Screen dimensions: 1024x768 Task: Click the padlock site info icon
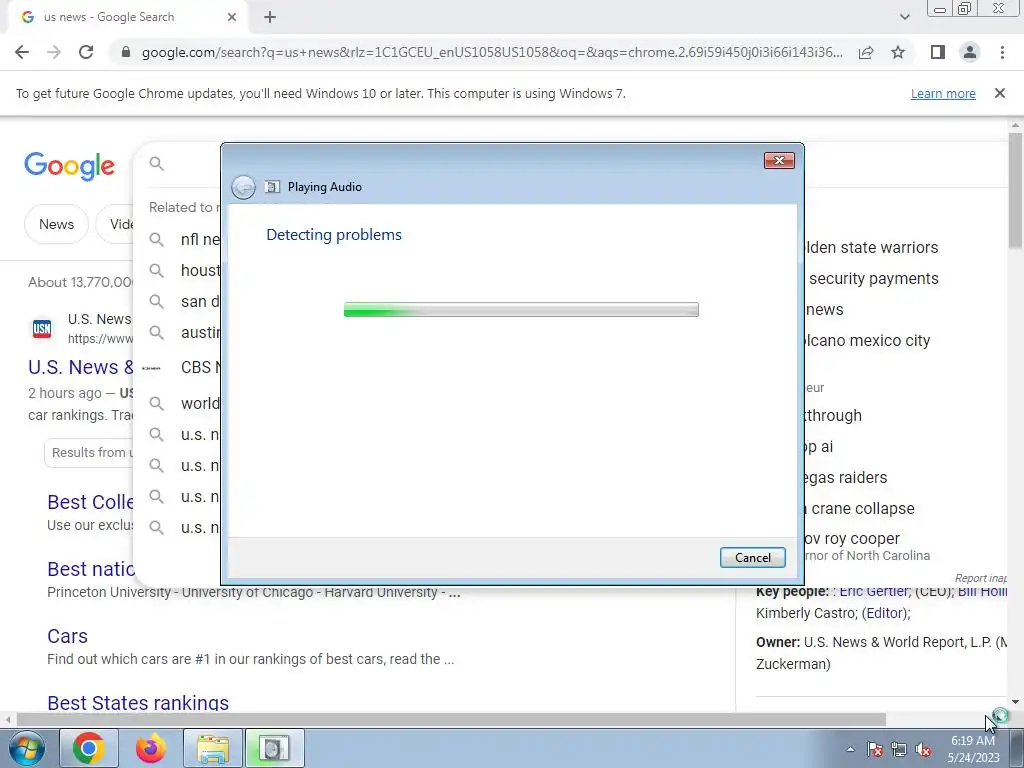(126, 52)
